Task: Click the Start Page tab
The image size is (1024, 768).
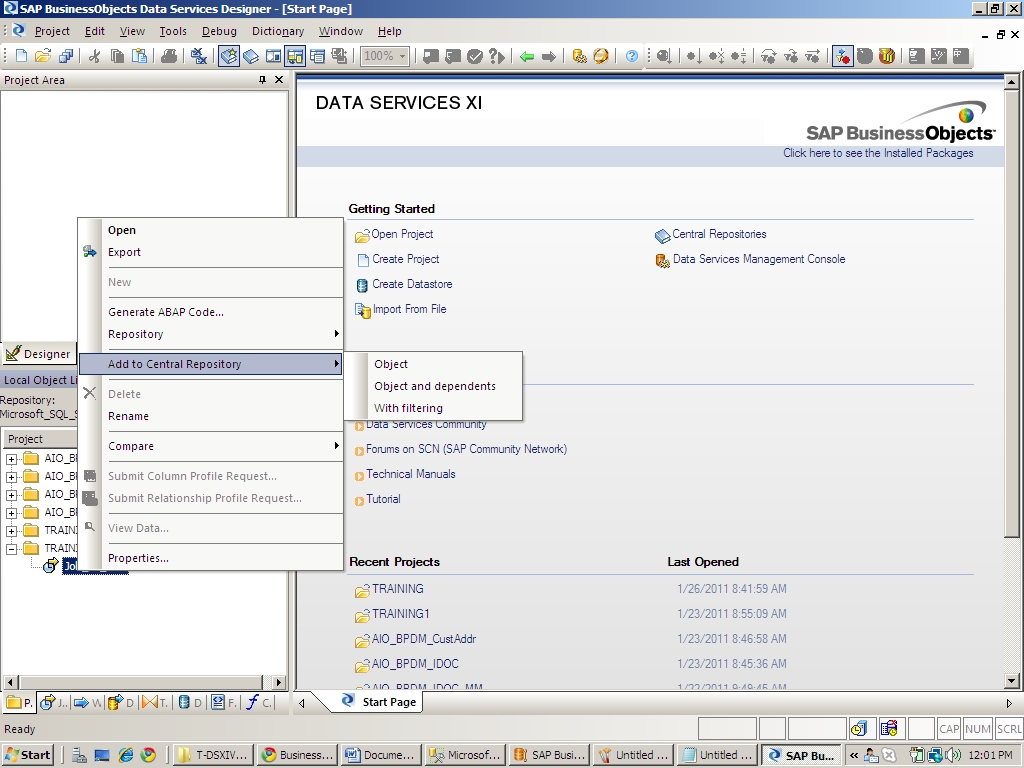Action: tap(379, 702)
